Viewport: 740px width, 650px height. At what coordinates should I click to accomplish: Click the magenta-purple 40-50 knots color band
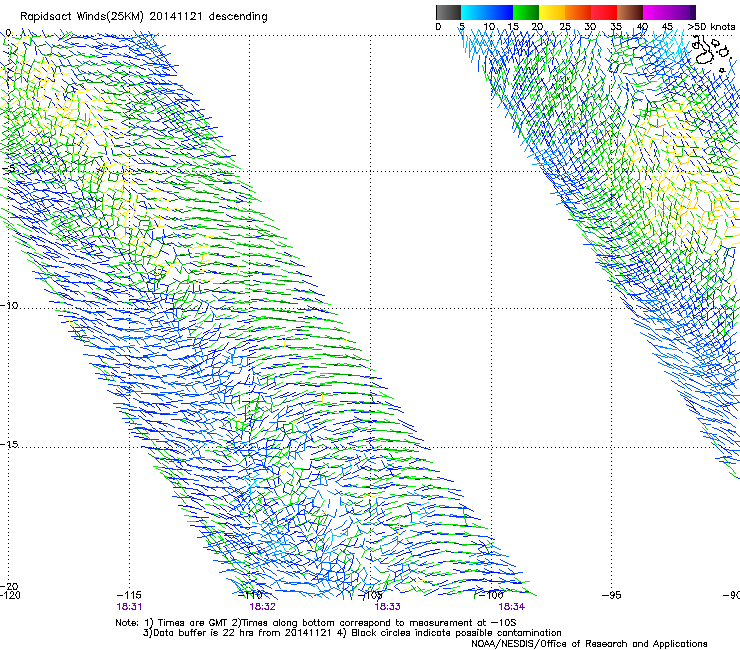coord(669,12)
